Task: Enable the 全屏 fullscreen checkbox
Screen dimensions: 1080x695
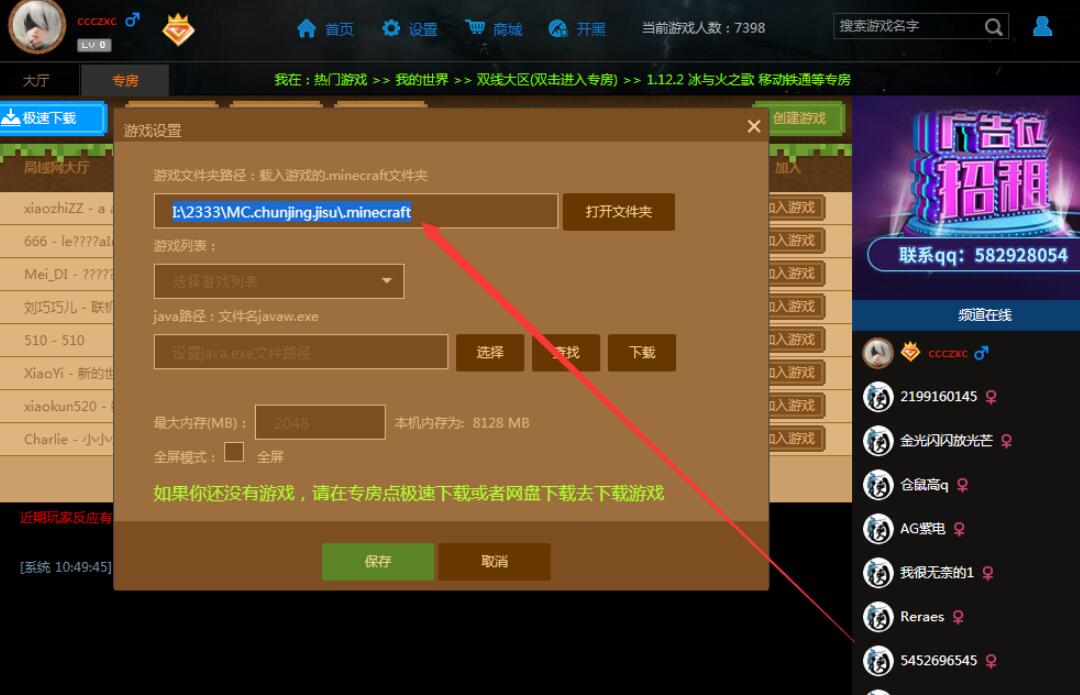Action: tap(234, 453)
